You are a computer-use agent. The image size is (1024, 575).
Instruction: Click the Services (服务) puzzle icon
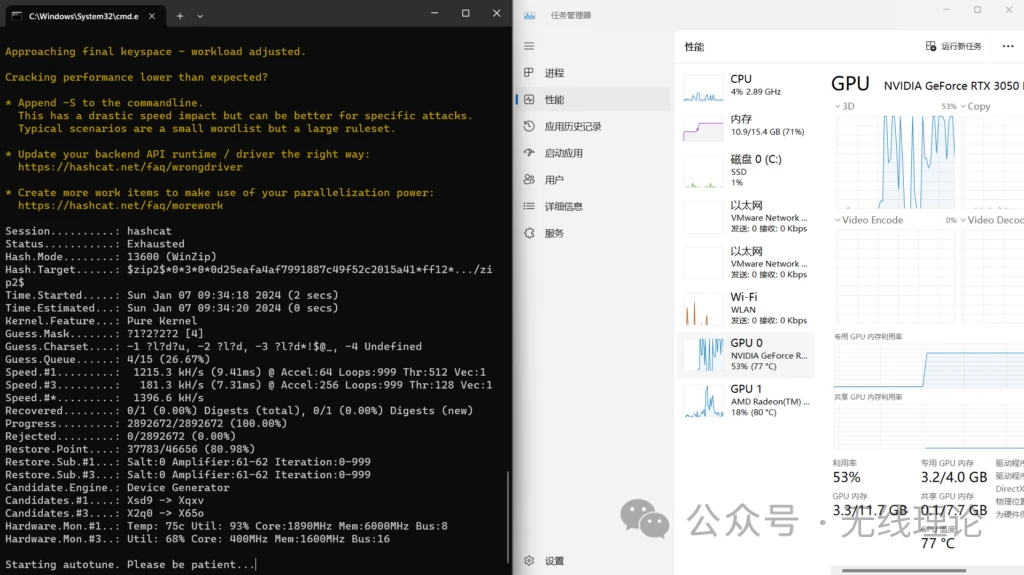pyautogui.click(x=529, y=233)
